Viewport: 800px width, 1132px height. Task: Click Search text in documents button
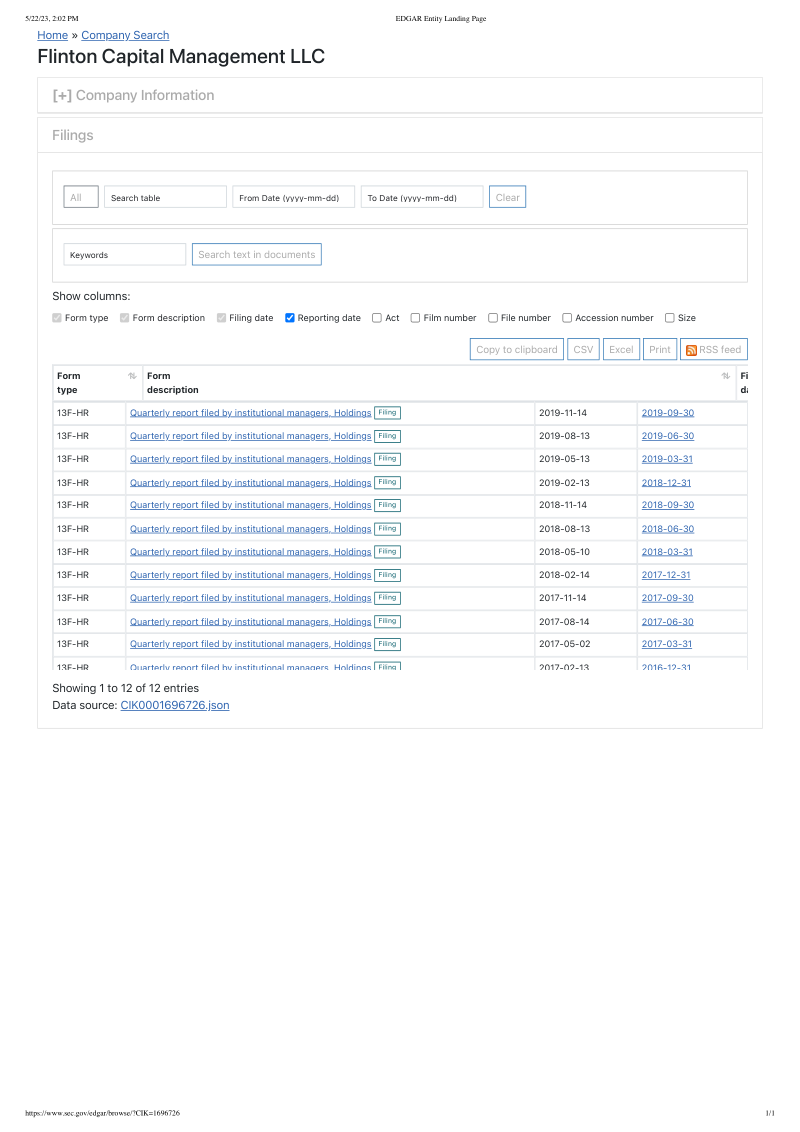point(256,254)
